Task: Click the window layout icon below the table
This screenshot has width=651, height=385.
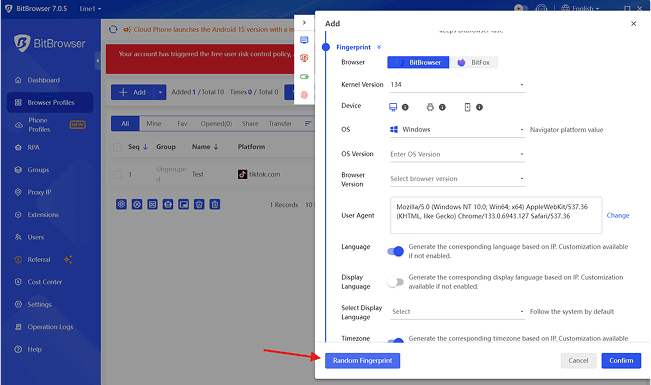Action: [x=184, y=204]
